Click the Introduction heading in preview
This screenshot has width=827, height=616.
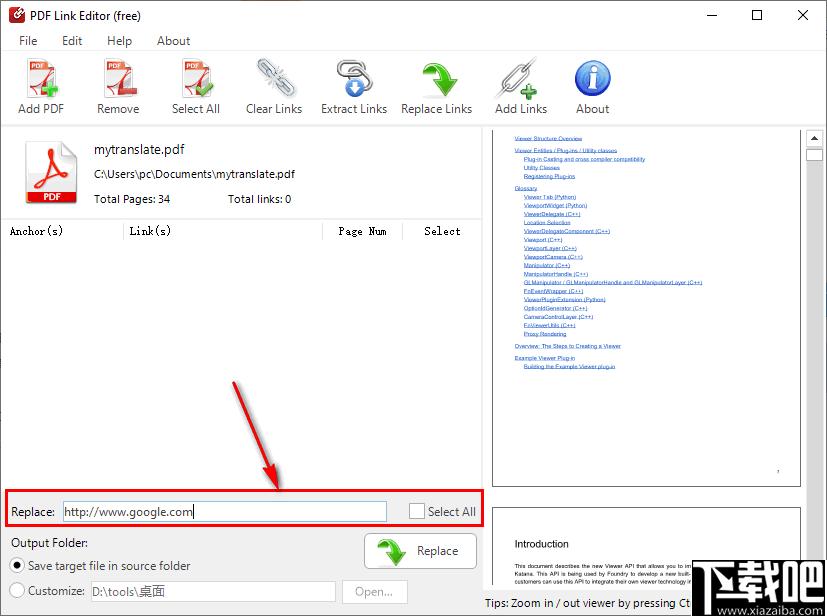pyautogui.click(x=542, y=544)
